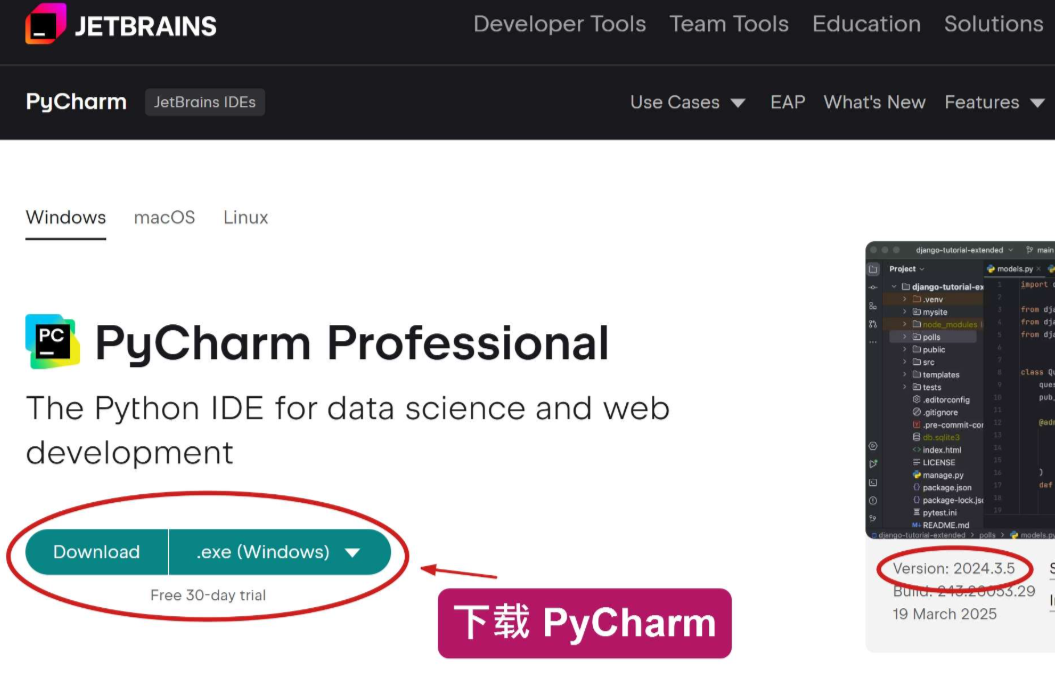The image size is (1055, 693).
Task: Click the green Download button
Action: (96, 552)
